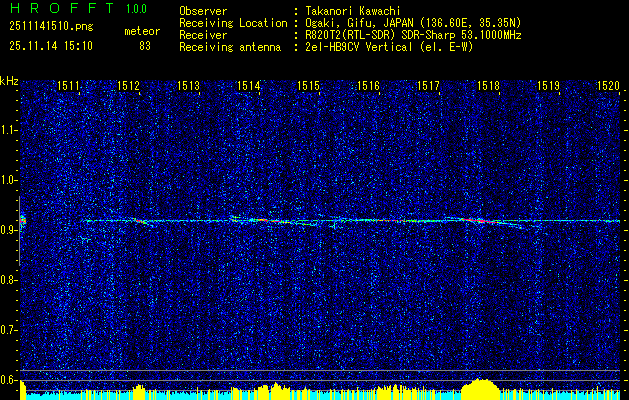This screenshot has height=400, width=629.
Task: Click time marker 1511
Action: [x=68, y=85]
